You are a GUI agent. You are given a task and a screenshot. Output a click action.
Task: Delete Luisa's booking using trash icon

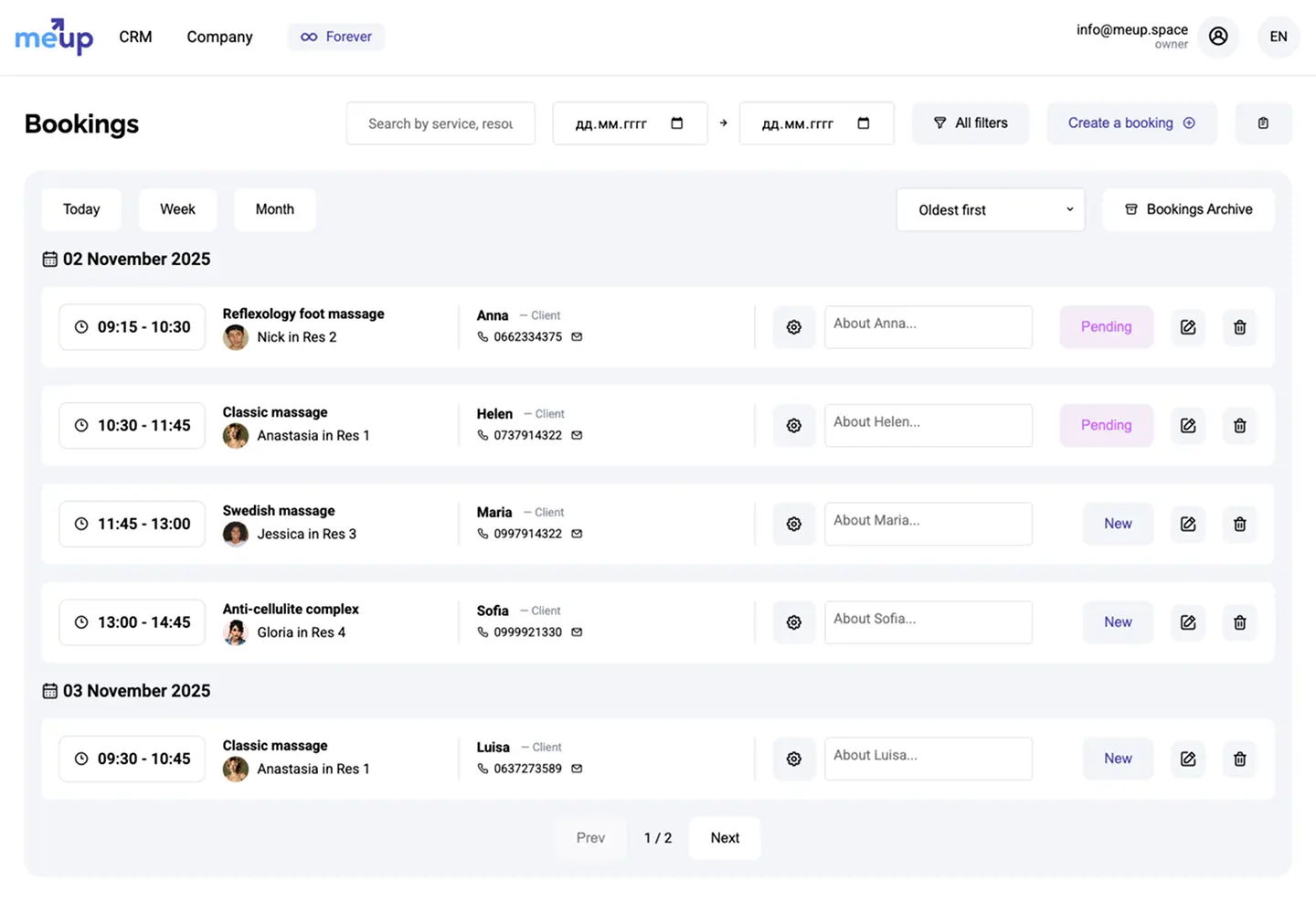[1239, 760]
